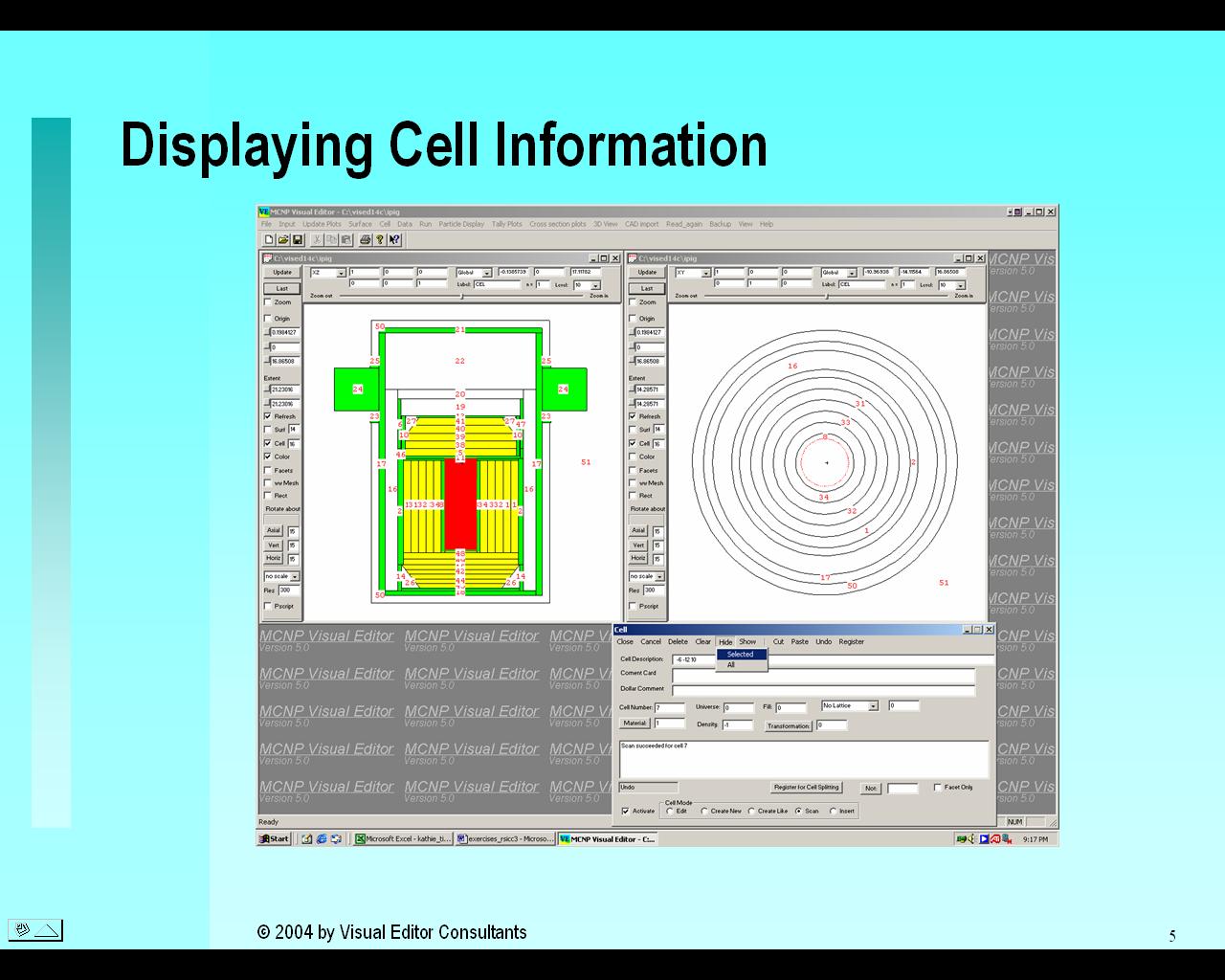
Task: Check Facet Only in Cell dialog
Action: (x=937, y=787)
